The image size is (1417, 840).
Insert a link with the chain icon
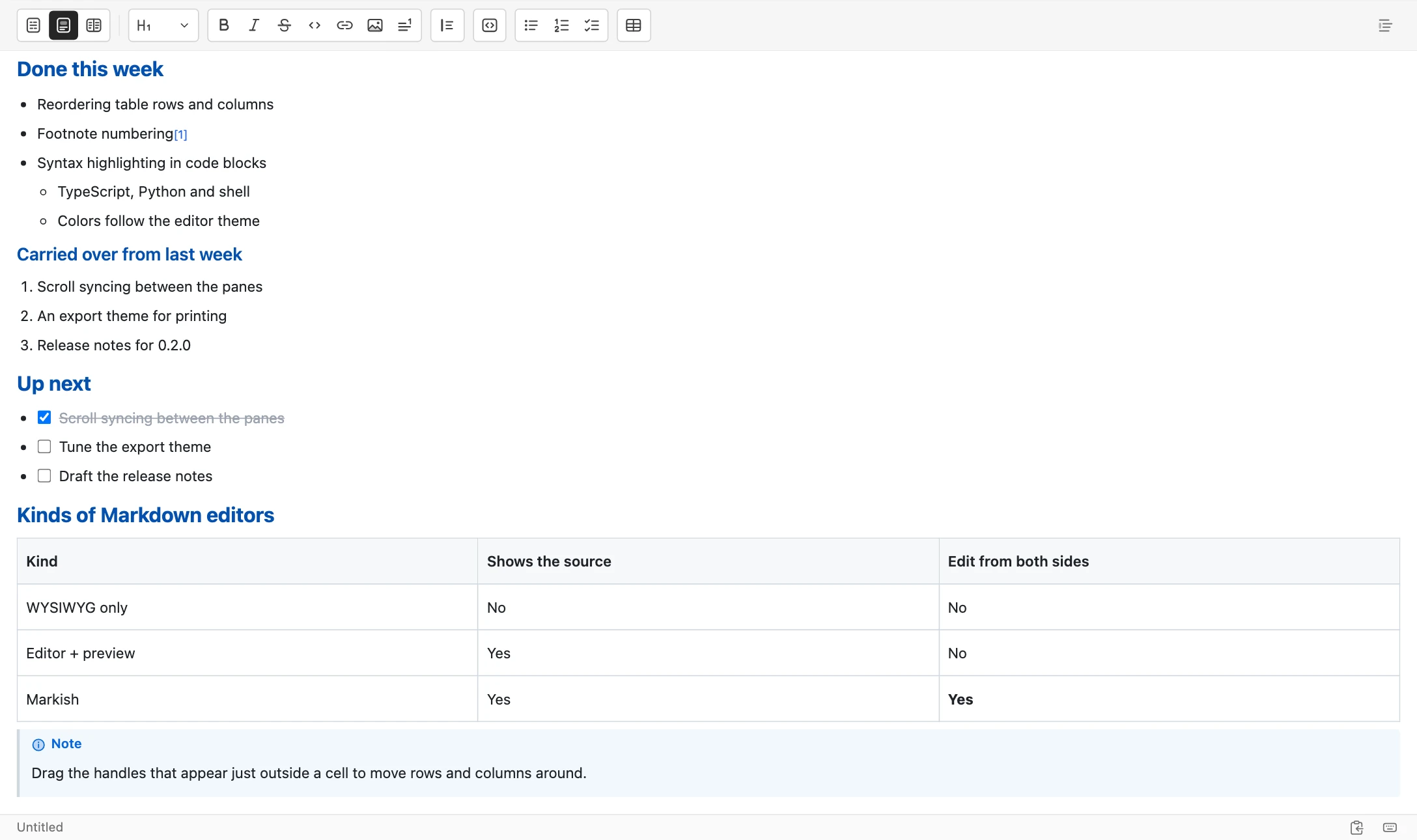pos(344,25)
